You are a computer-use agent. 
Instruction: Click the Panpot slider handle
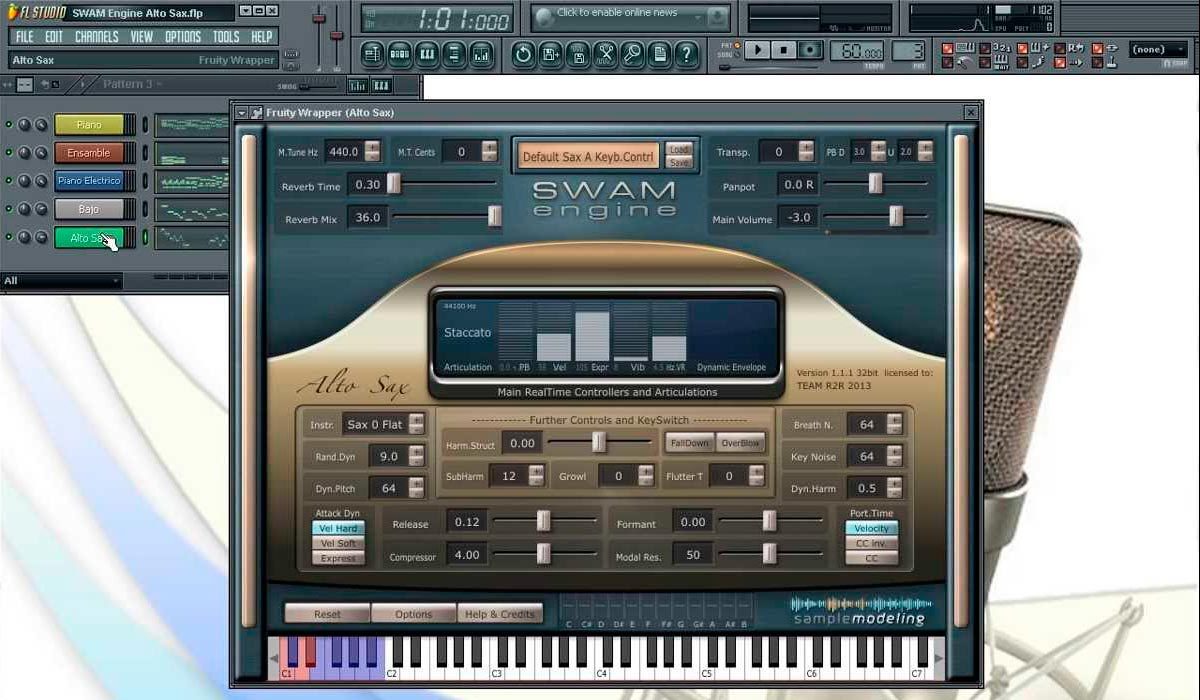pos(875,184)
